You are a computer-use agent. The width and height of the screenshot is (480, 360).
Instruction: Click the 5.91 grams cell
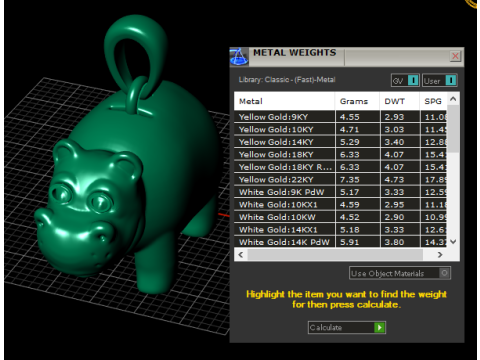pos(357,242)
